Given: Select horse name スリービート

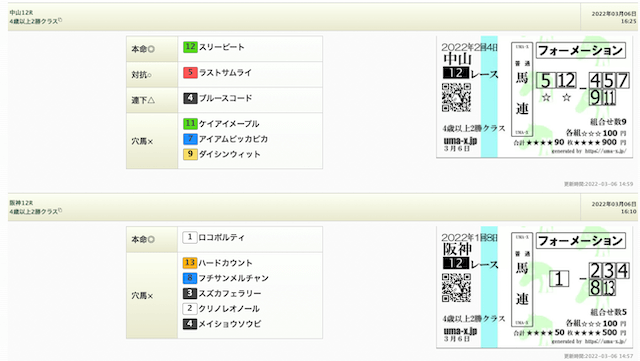Looking at the screenshot, I should (x=222, y=47).
